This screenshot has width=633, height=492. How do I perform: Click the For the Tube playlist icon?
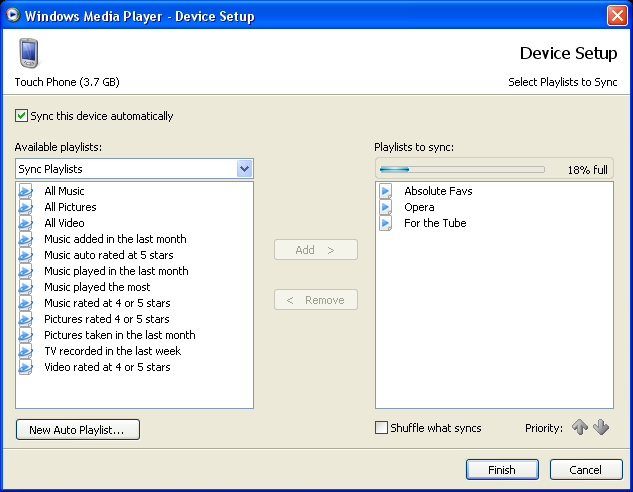tap(386, 223)
